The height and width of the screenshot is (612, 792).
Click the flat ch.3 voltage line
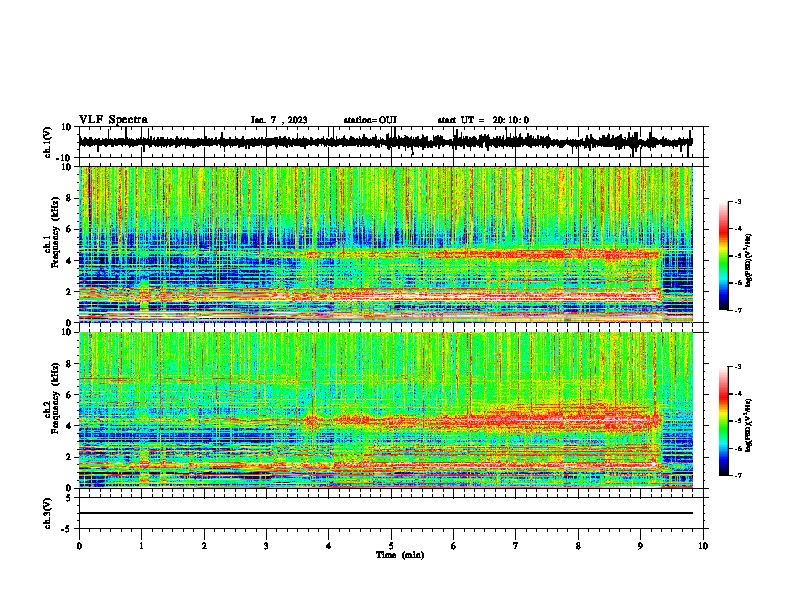(x=386, y=513)
